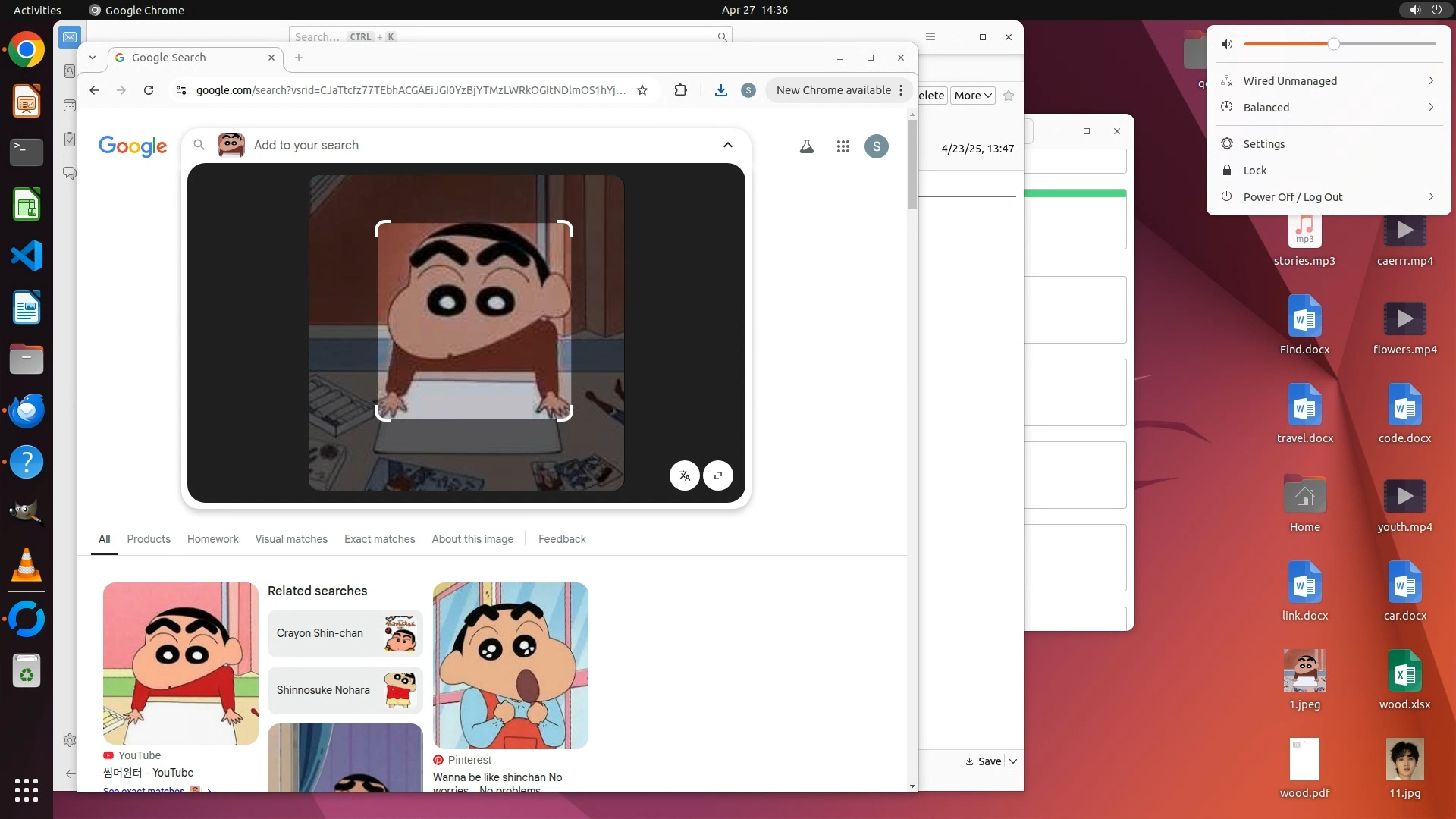
Task: Open the Chrome downloads icon
Action: point(720,90)
